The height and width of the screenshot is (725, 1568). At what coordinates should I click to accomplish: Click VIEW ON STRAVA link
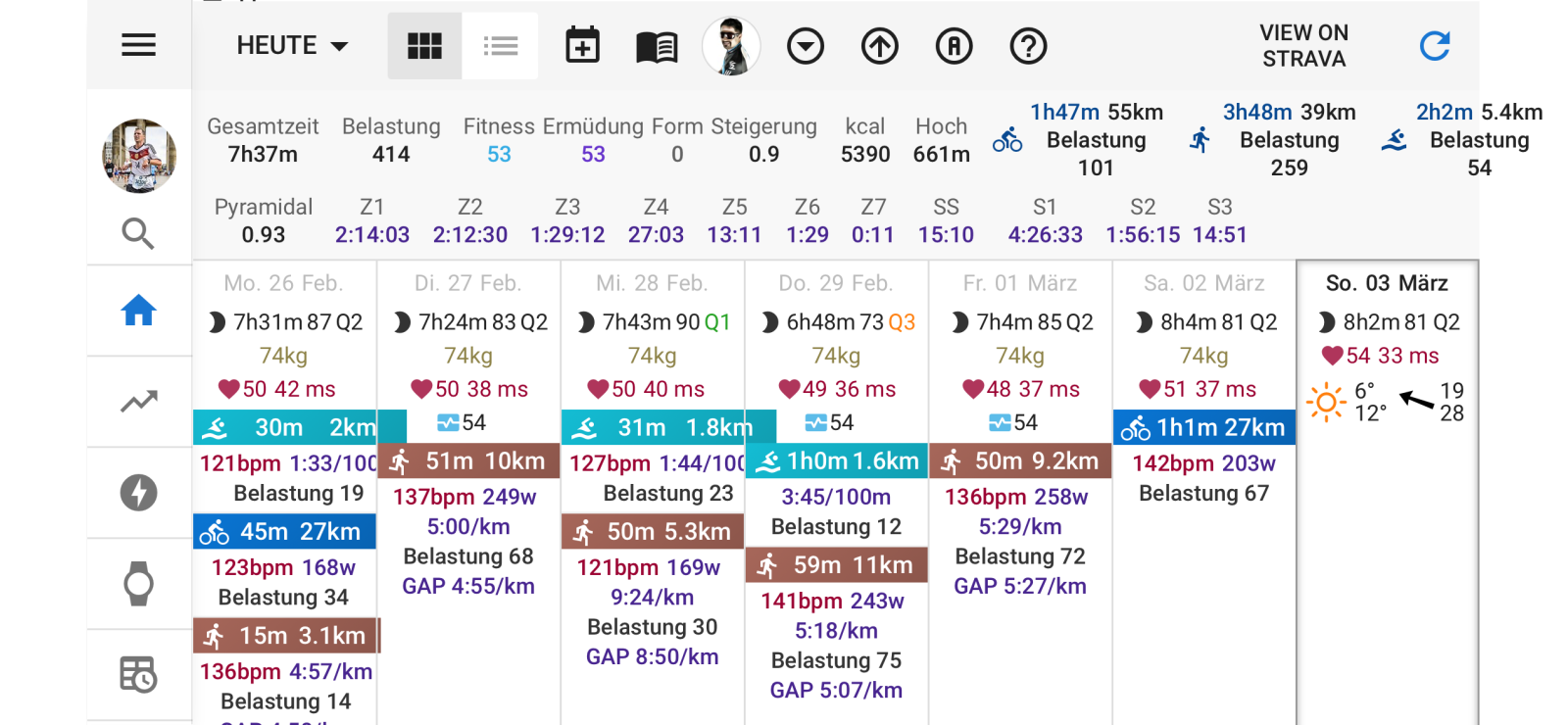(x=1303, y=46)
